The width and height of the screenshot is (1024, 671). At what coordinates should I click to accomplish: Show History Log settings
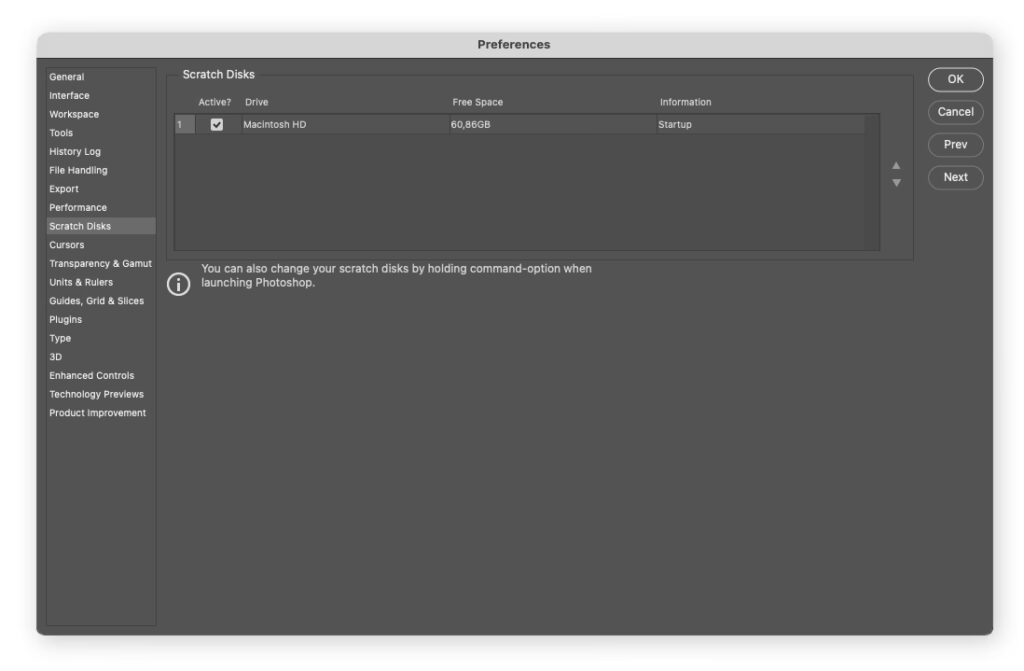tap(75, 152)
